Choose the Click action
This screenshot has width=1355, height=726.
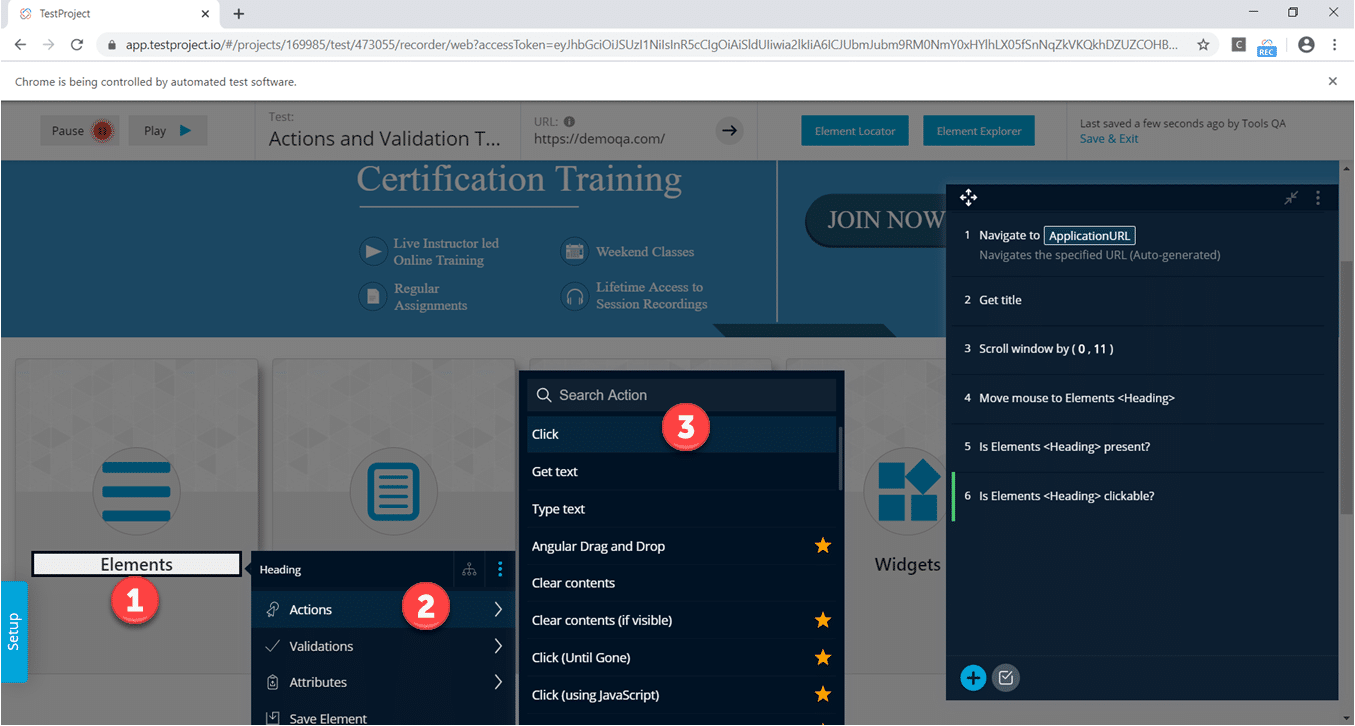pos(682,434)
